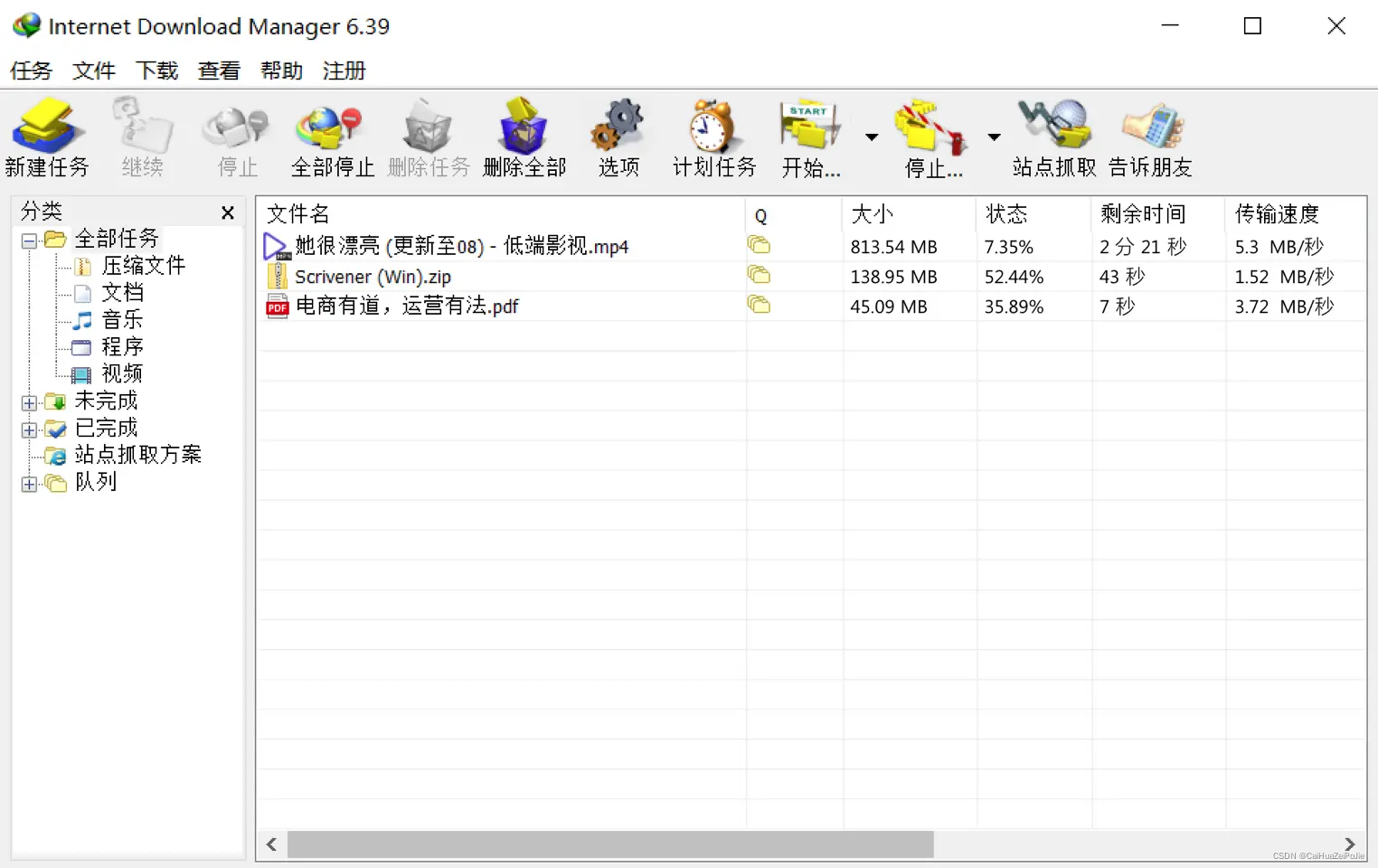Select the 程序 category
The image size is (1378, 868).
point(122,347)
